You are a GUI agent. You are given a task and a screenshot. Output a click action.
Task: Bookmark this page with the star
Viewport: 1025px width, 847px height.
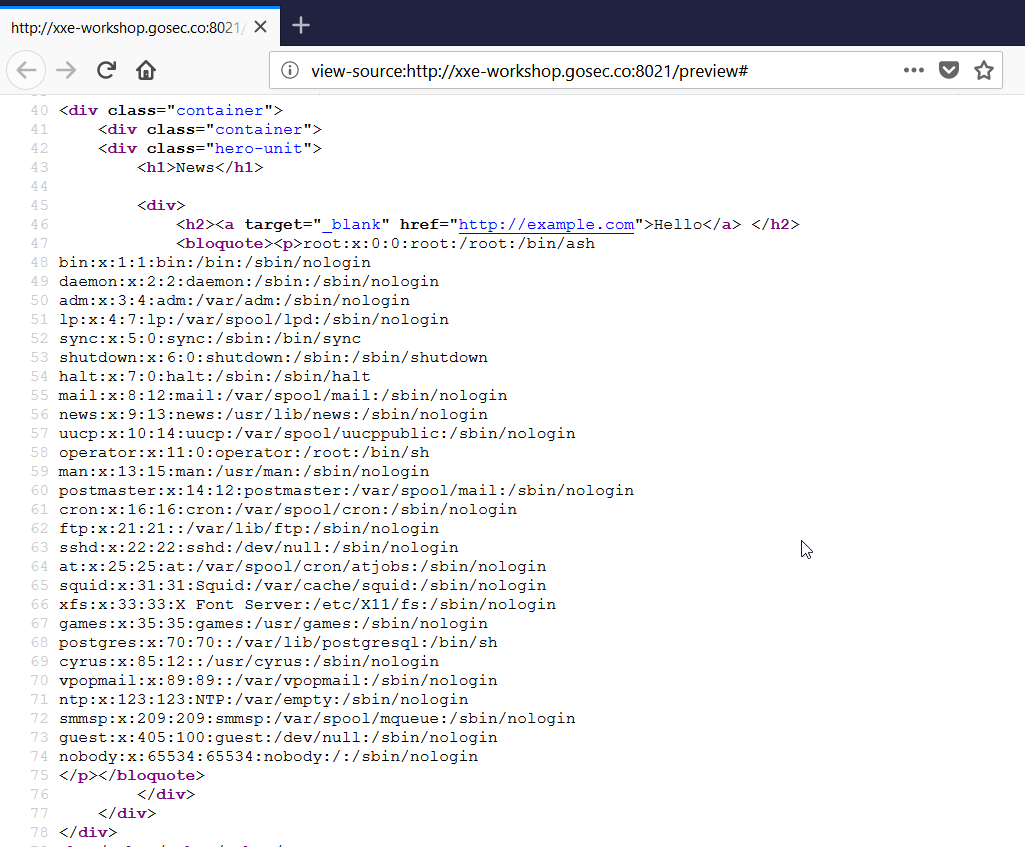coord(984,70)
